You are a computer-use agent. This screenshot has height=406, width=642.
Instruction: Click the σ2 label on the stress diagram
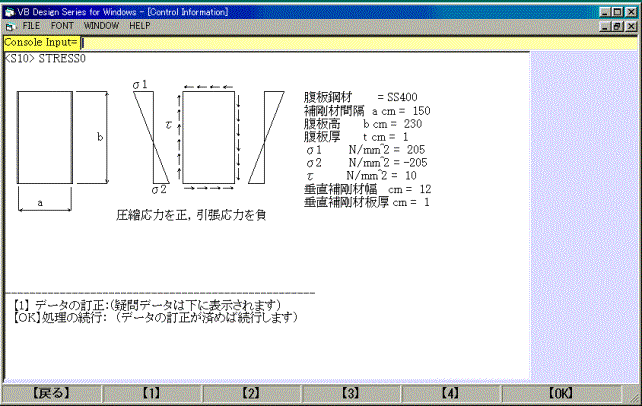[159, 190]
